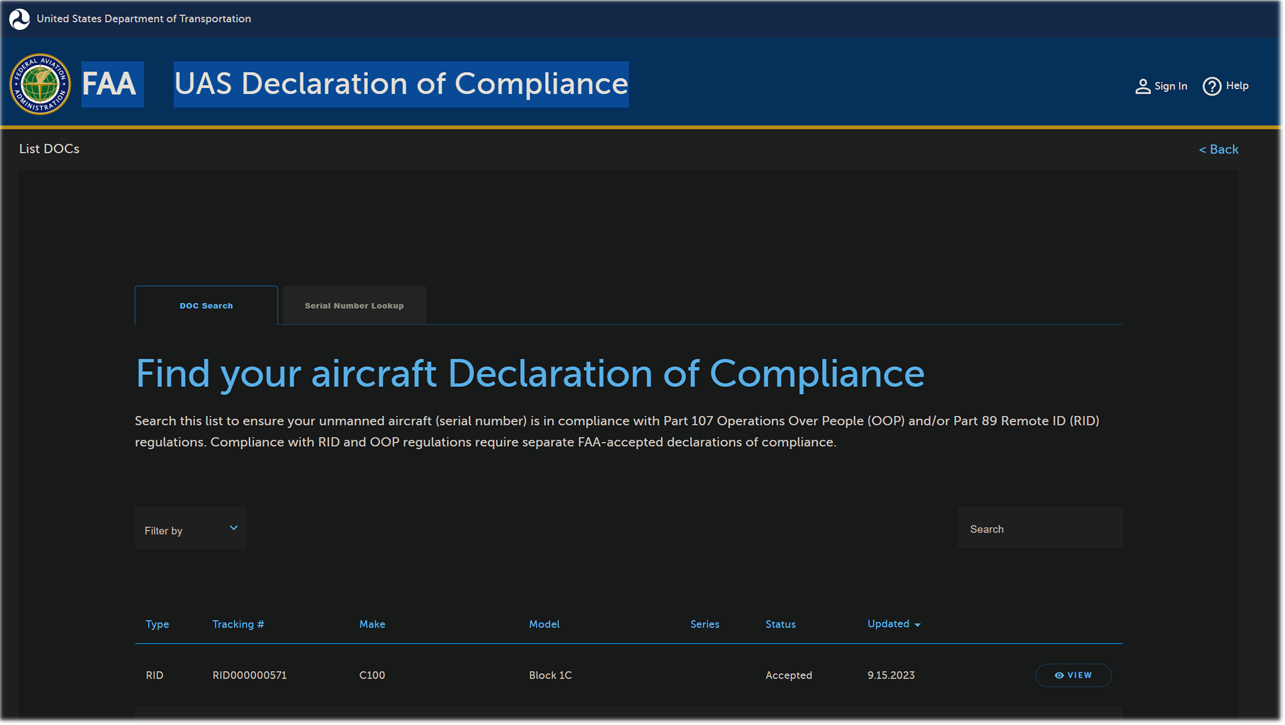Sort the table by Model column

click(544, 624)
